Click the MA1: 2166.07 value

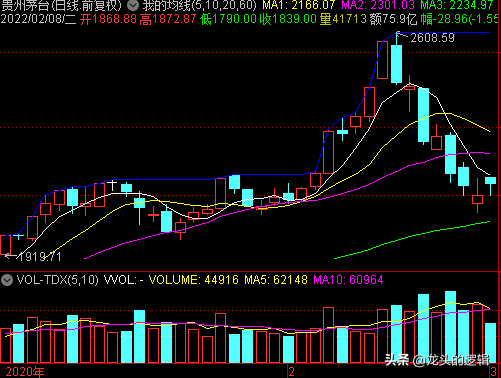(x=299, y=5)
